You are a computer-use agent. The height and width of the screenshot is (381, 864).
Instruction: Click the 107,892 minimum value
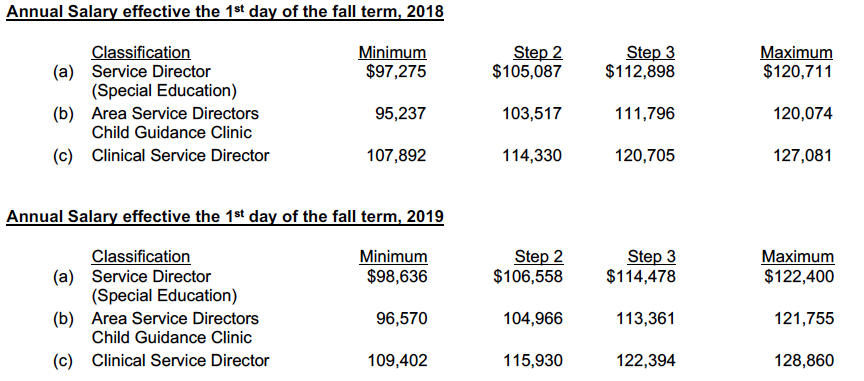point(397,155)
